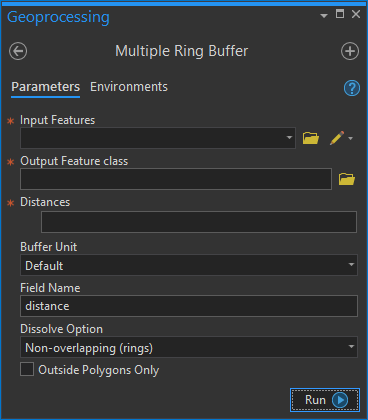Enable the Outside Polygons Only checkbox

tap(27, 369)
